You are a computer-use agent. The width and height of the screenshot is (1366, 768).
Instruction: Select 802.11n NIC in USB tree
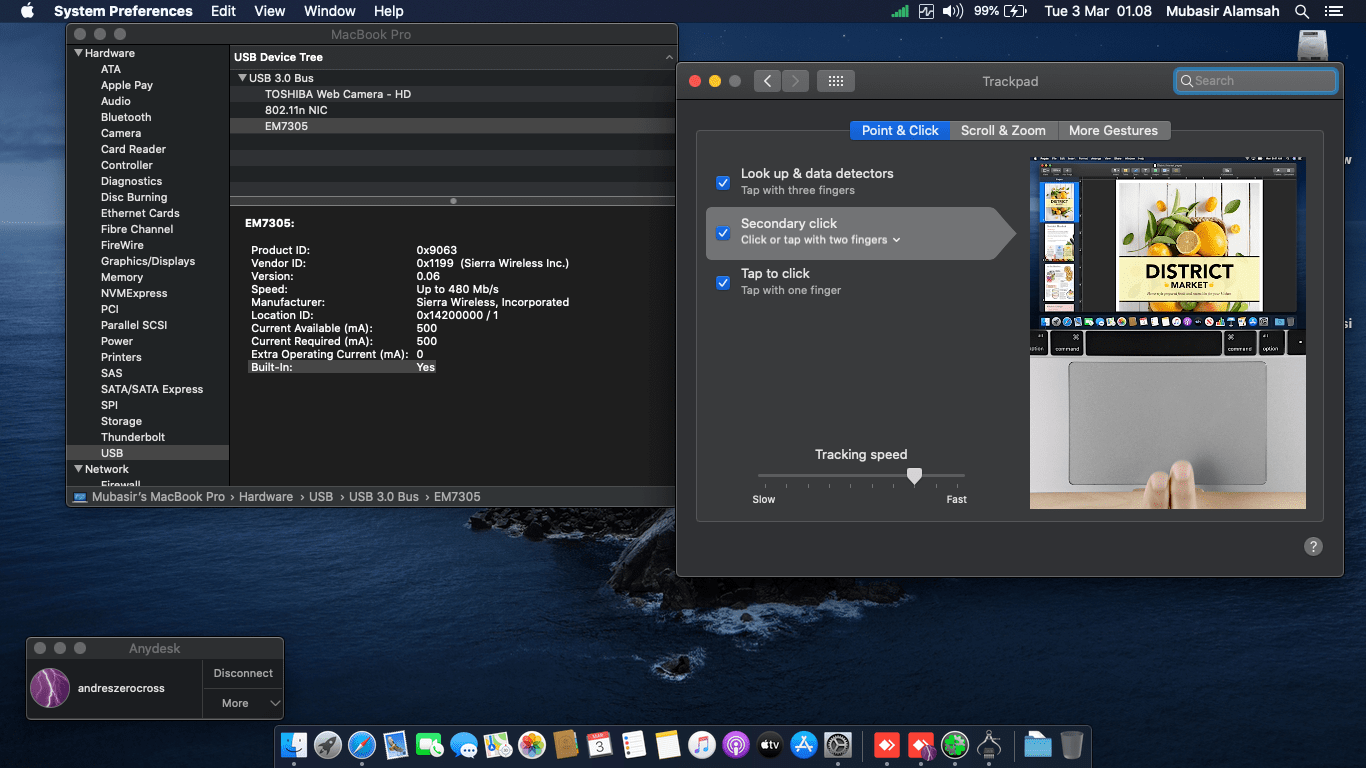(x=296, y=110)
